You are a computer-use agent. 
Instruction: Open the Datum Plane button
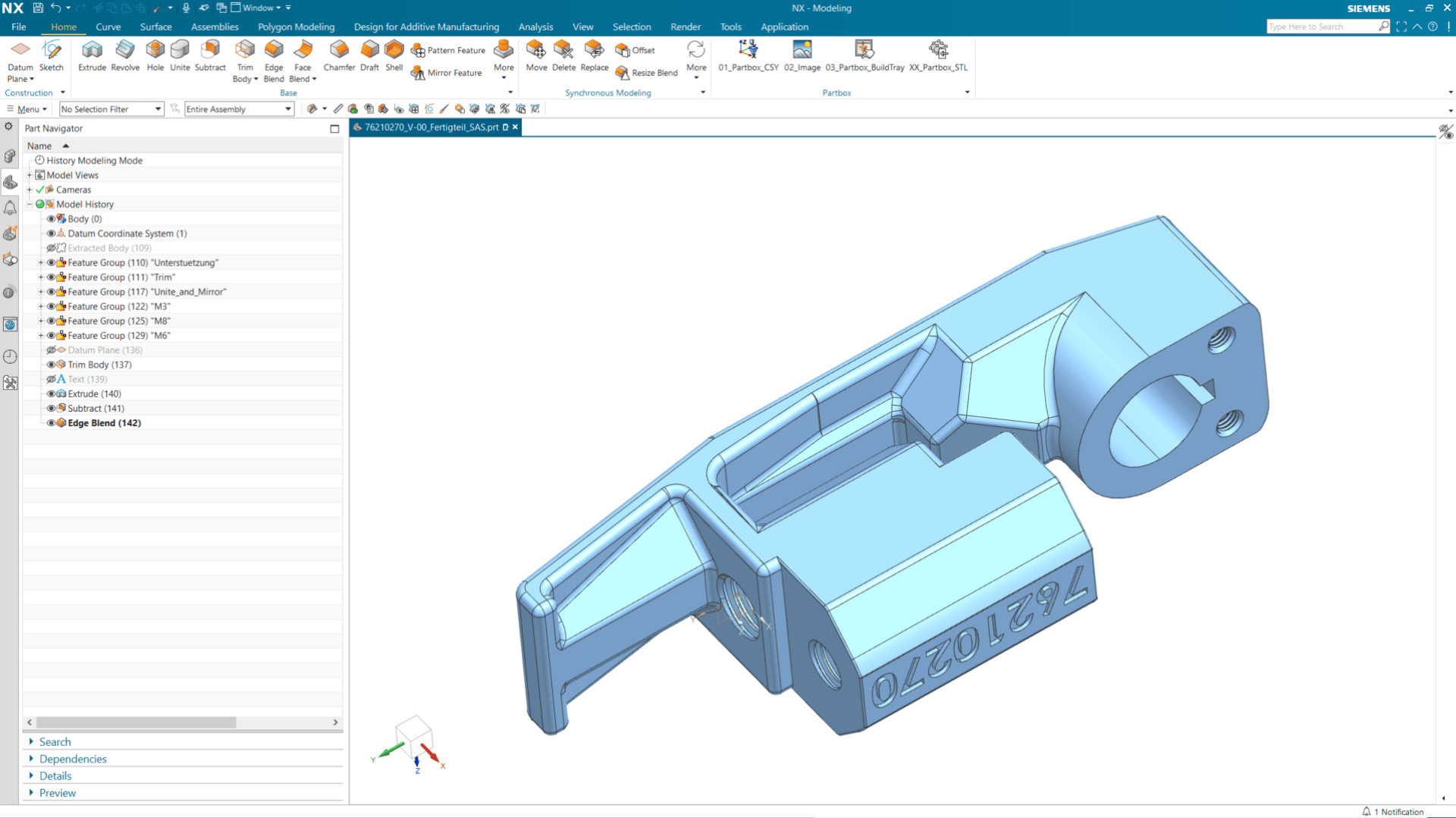click(x=20, y=61)
